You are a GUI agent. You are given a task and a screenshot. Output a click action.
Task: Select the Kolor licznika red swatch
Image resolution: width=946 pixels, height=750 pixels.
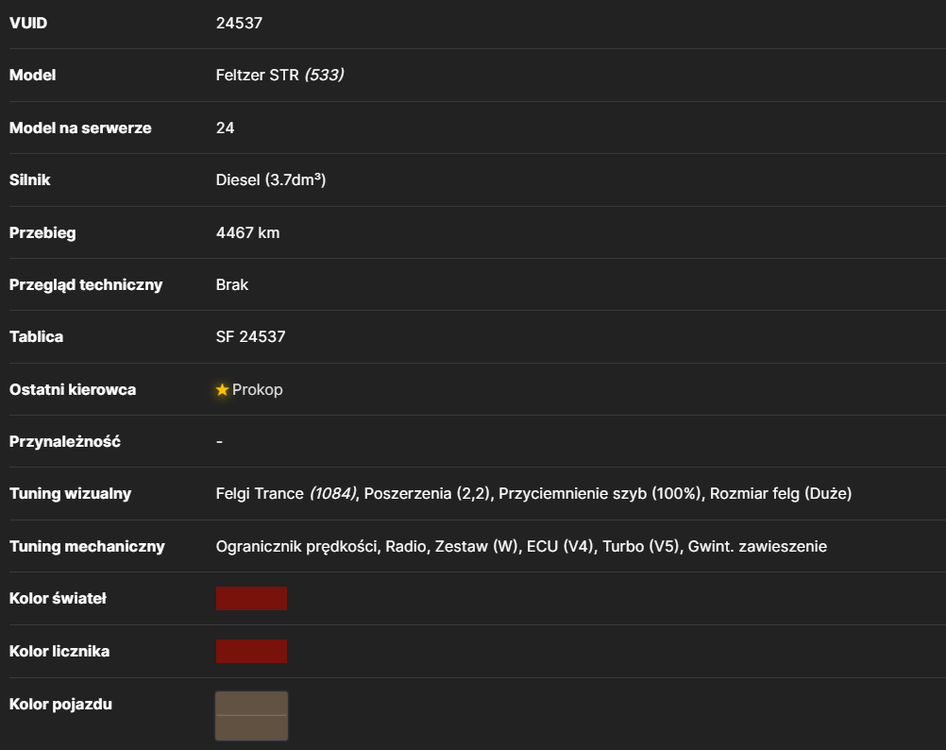(252, 651)
